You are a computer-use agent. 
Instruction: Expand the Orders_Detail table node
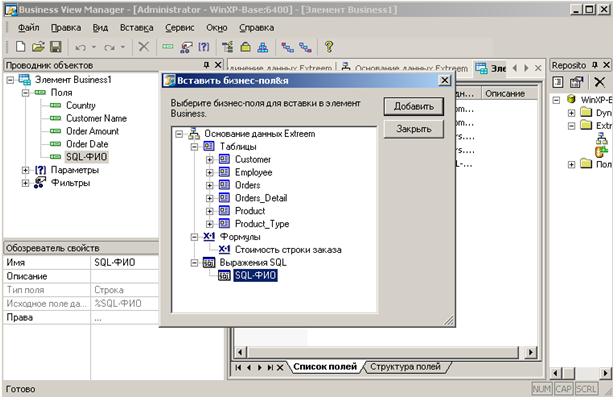pos(209,198)
